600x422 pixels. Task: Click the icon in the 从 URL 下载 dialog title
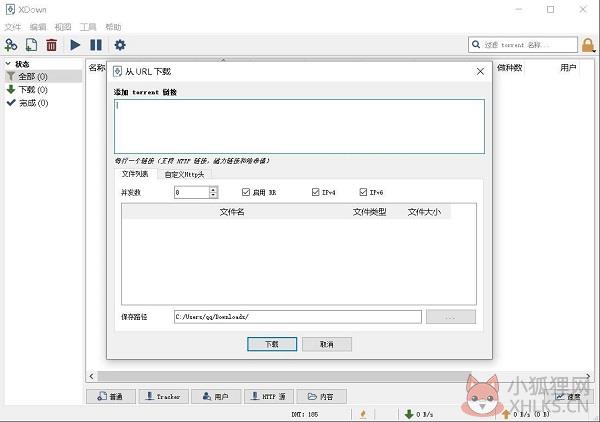117,72
